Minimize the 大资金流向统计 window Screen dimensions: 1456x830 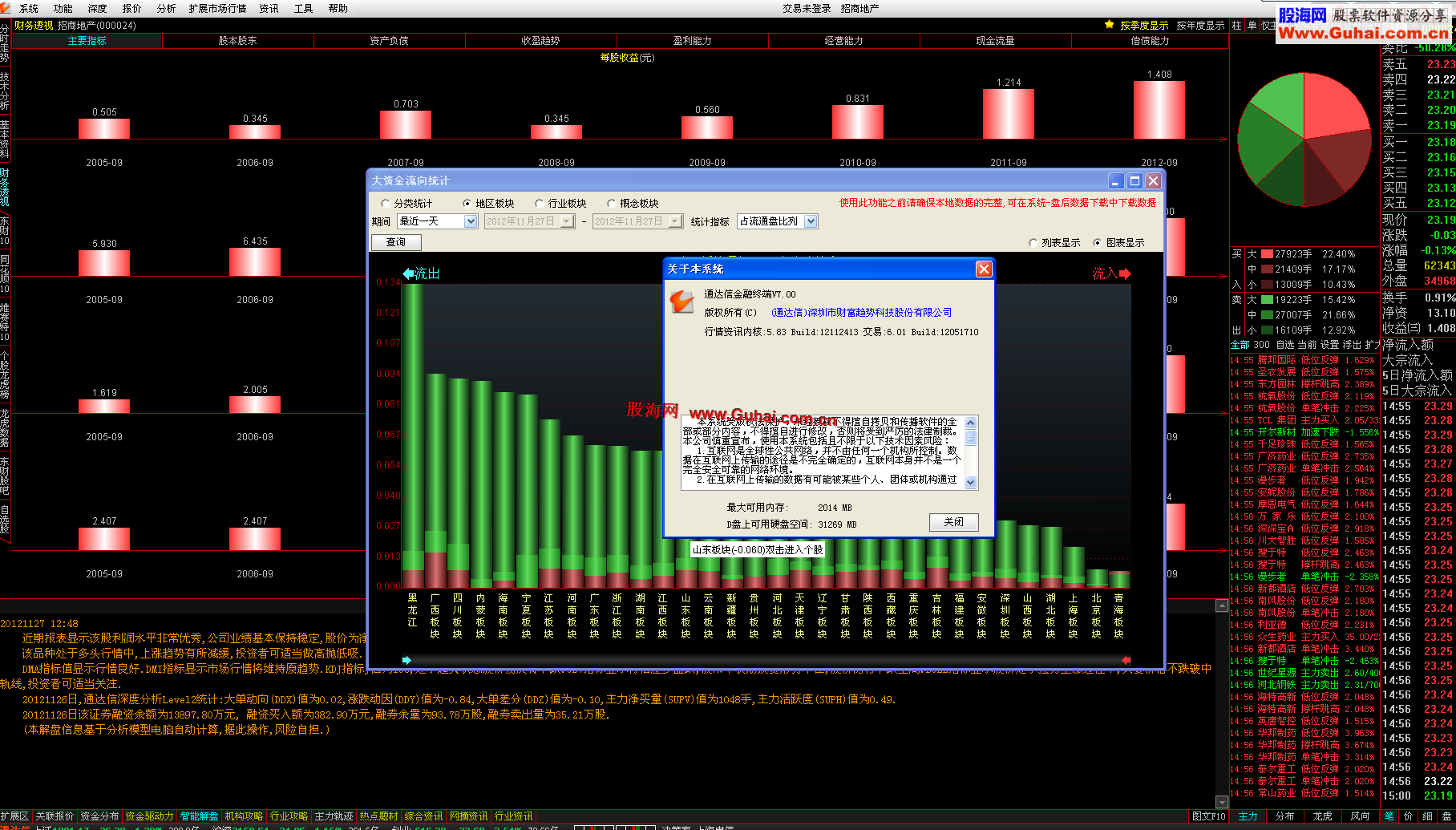point(1116,181)
